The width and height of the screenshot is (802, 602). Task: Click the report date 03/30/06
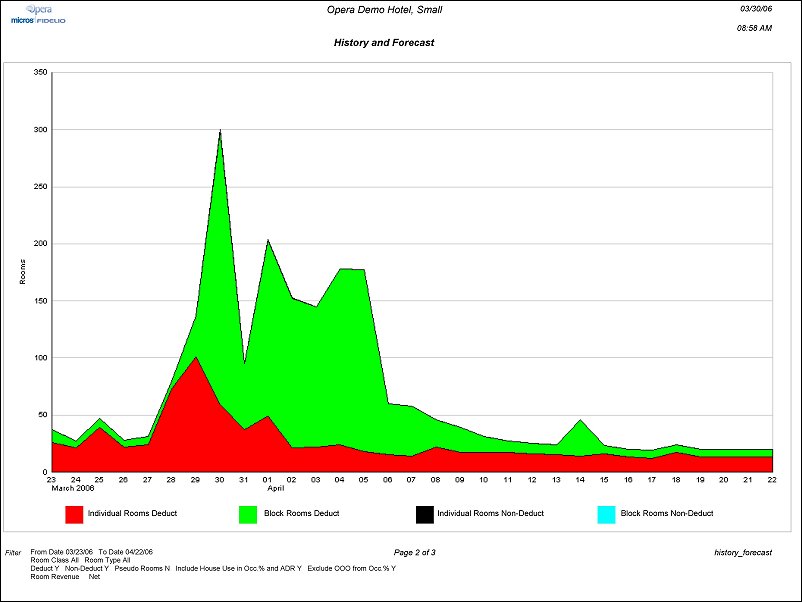click(x=755, y=8)
